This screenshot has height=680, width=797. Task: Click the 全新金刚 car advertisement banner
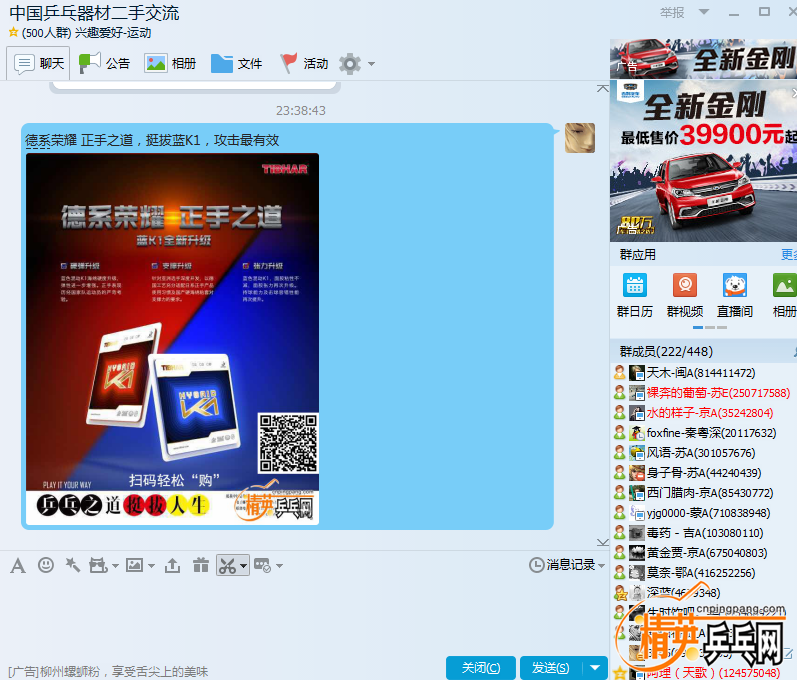pyautogui.click(x=703, y=59)
